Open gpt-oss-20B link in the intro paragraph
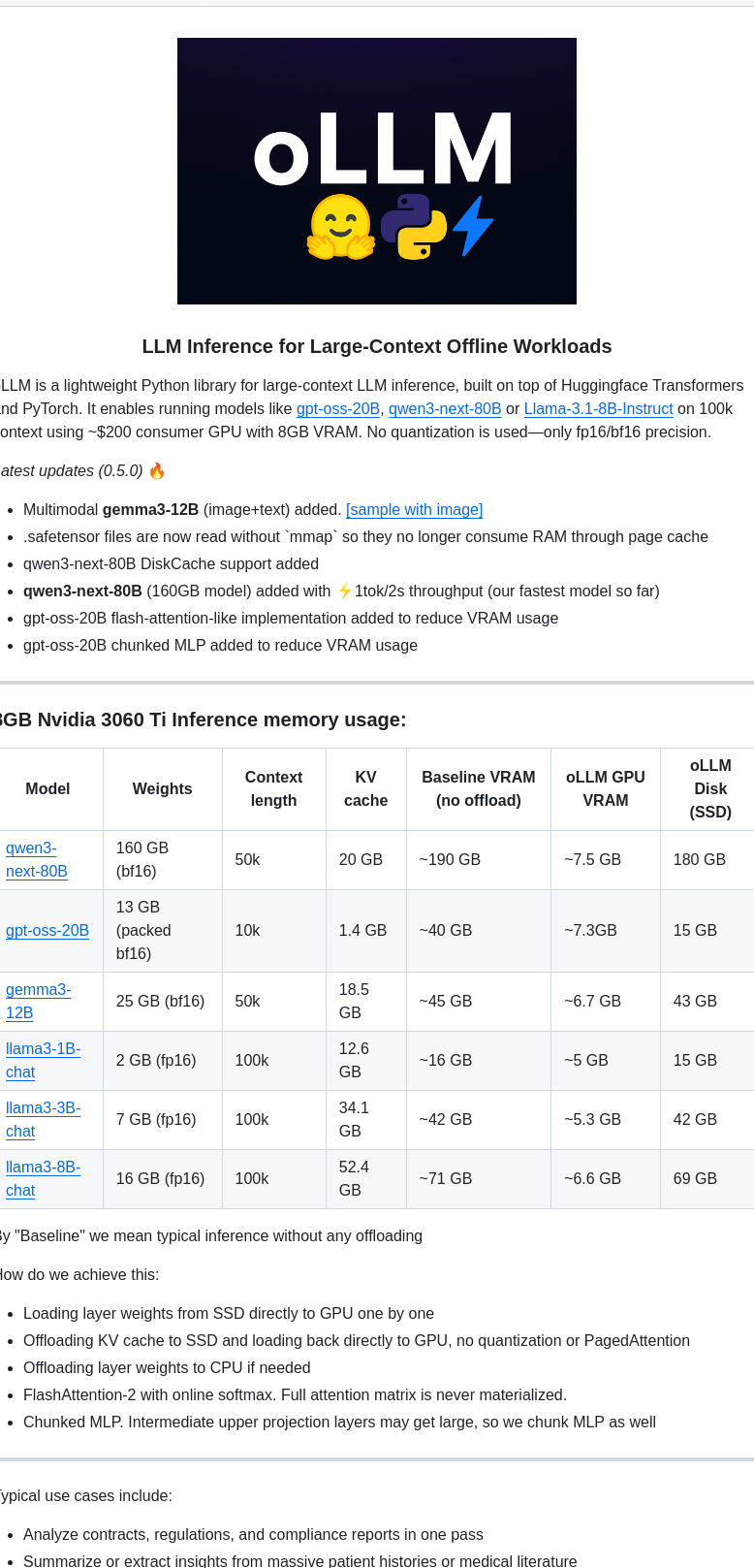This screenshot has height=1568, width=754. click(x=338, y=409)
